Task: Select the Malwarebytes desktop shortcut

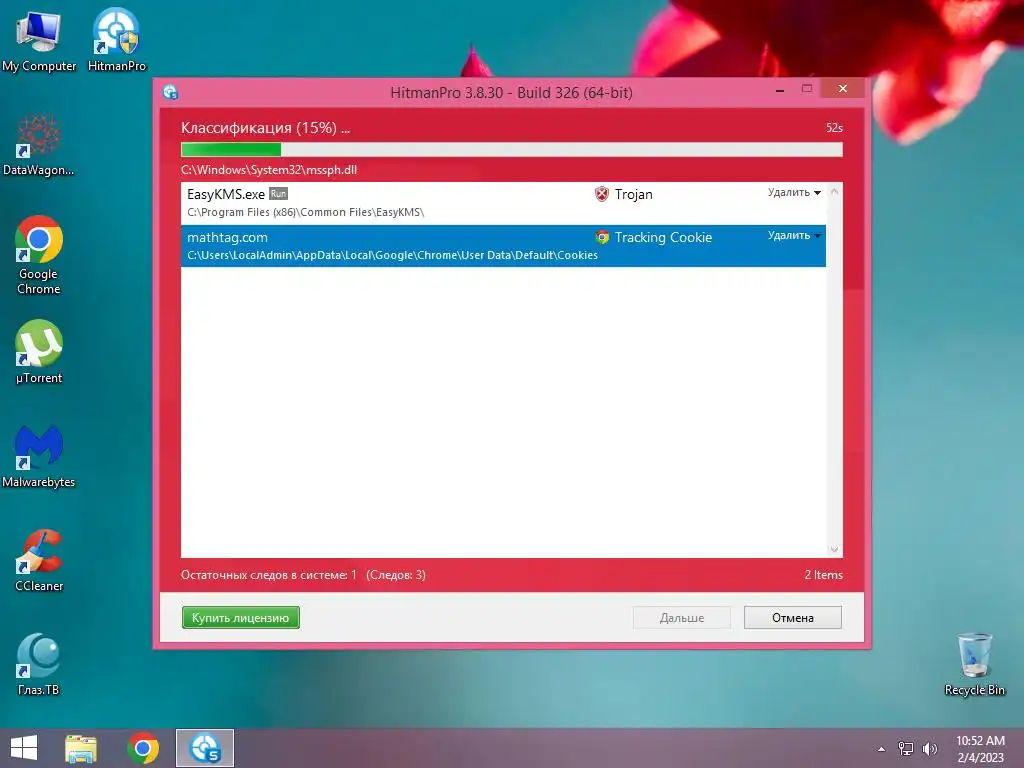Action: click(x=39, y=456)
